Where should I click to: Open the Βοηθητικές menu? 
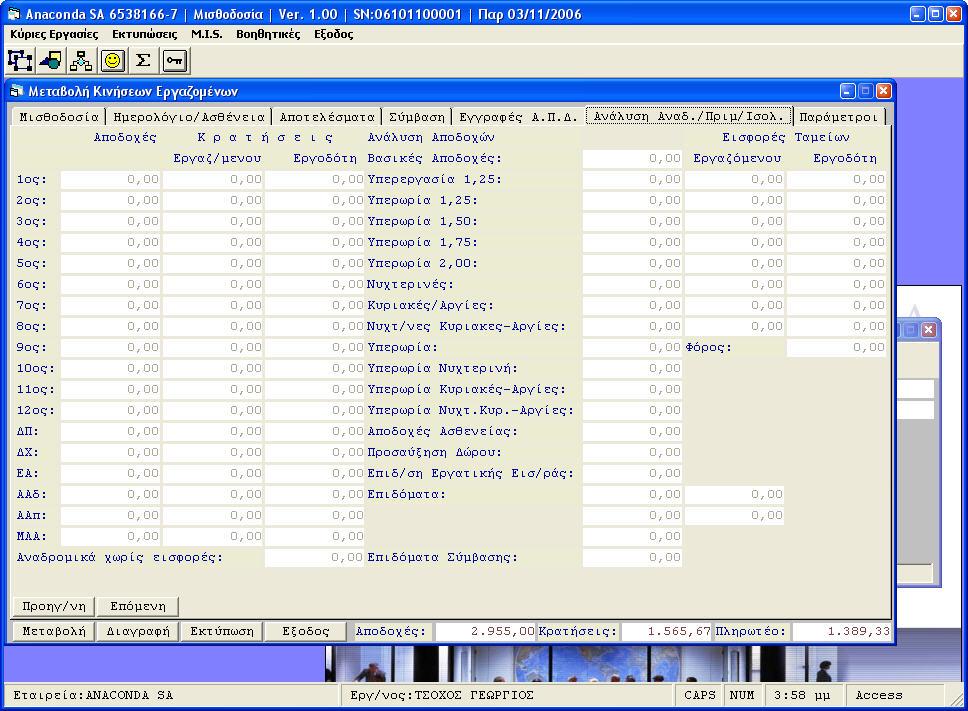(268, 34)
